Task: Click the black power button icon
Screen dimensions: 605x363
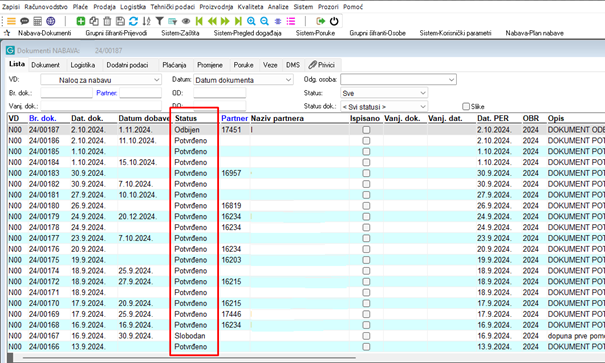Action: click(334, 21)
